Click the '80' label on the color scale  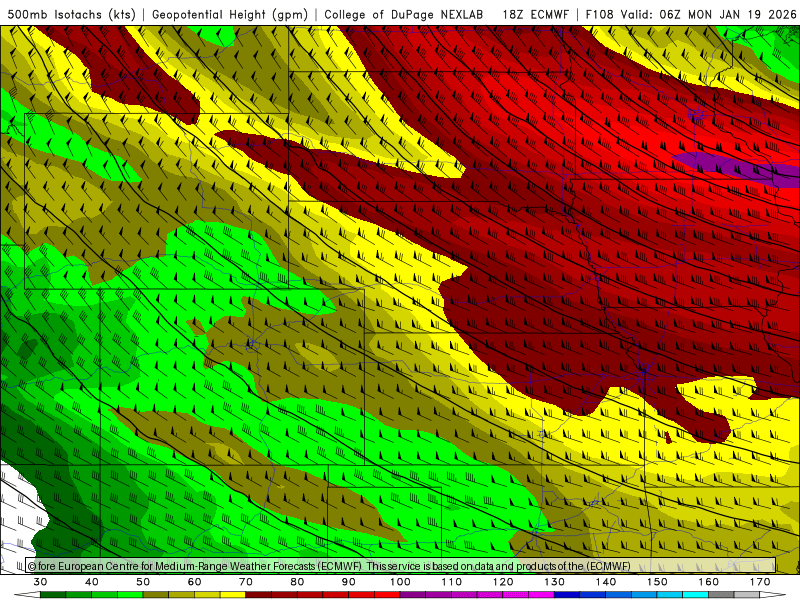(x=297, y=582)
